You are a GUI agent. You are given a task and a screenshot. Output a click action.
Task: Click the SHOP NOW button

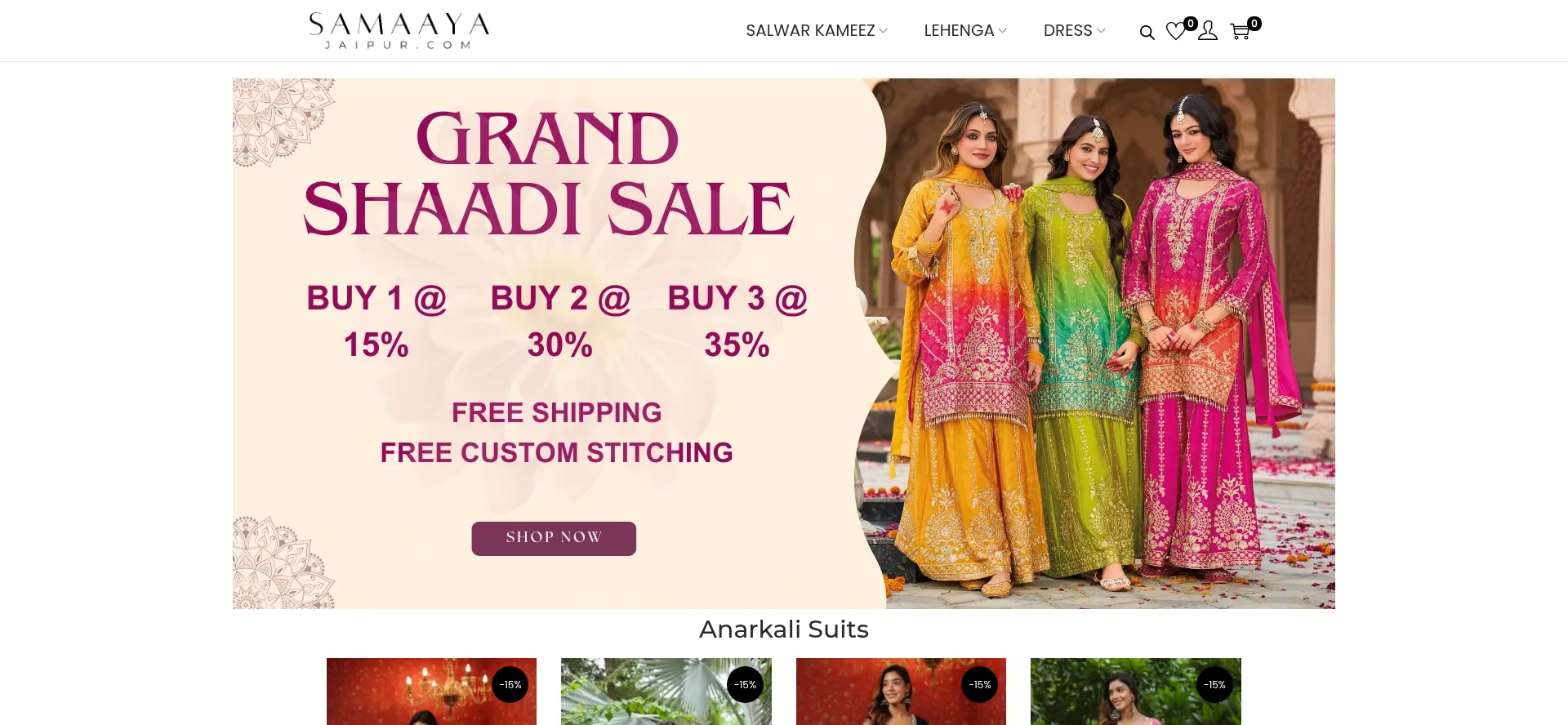point(554,539)
